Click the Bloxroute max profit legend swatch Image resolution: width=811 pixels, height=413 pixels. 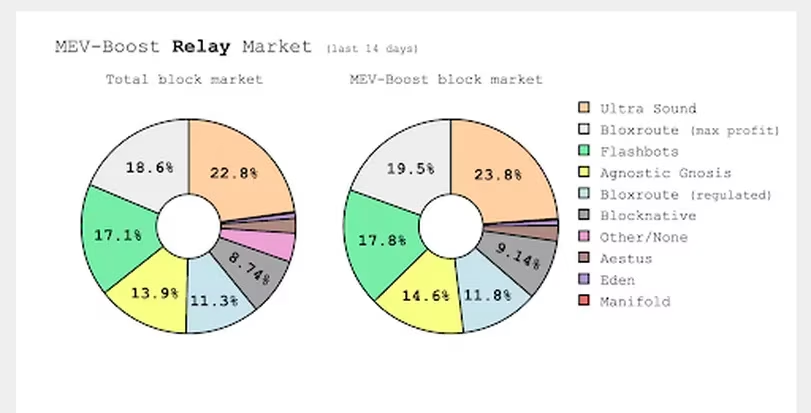click(x=584, y=130)
